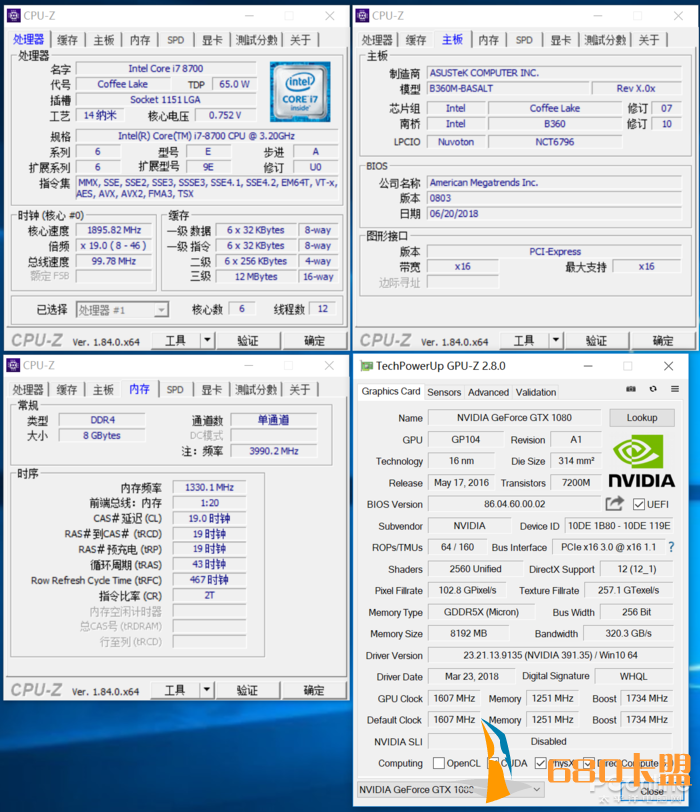700x812 pixels.
Task: Click 确定 button in processor CPU-Z window
Action: (314, 340)
